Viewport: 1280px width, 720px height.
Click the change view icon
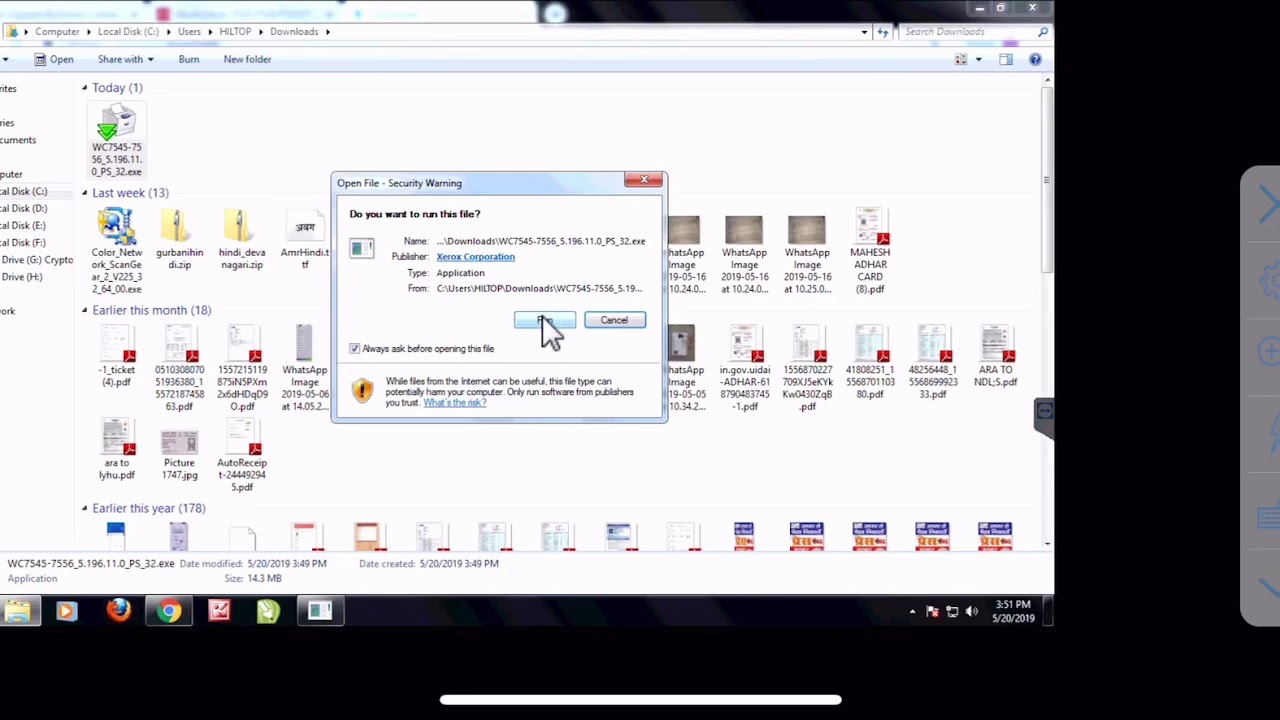[x=961, y=59]
